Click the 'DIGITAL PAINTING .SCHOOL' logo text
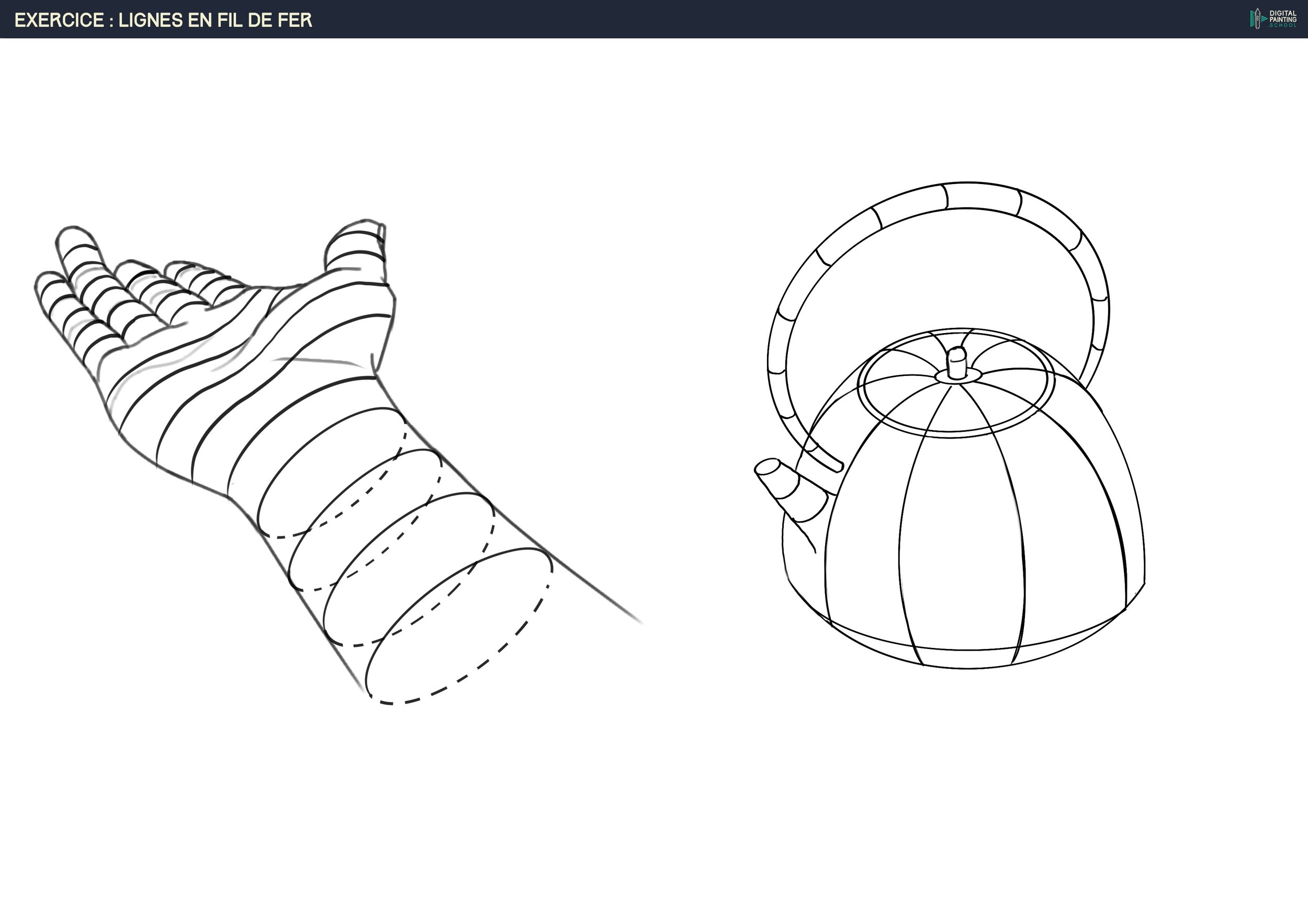 [1283, 19]
